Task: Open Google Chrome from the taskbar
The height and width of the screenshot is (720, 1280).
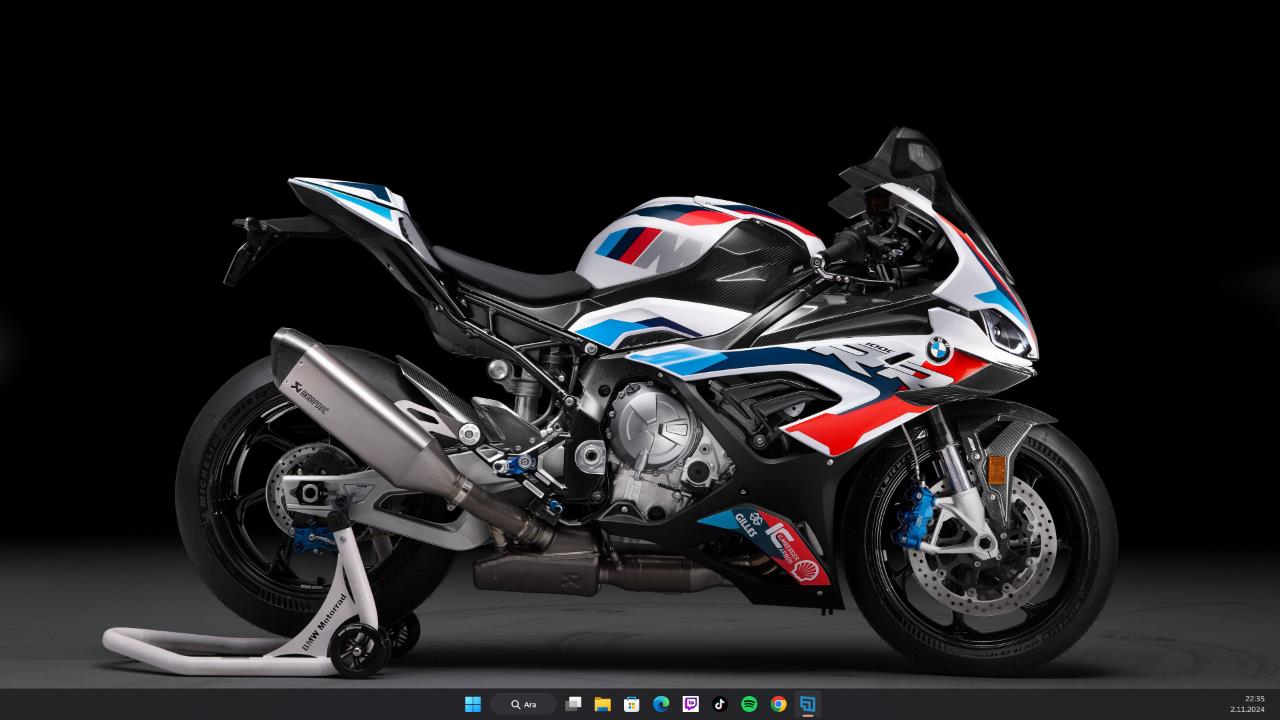Action: pos(778,704)
